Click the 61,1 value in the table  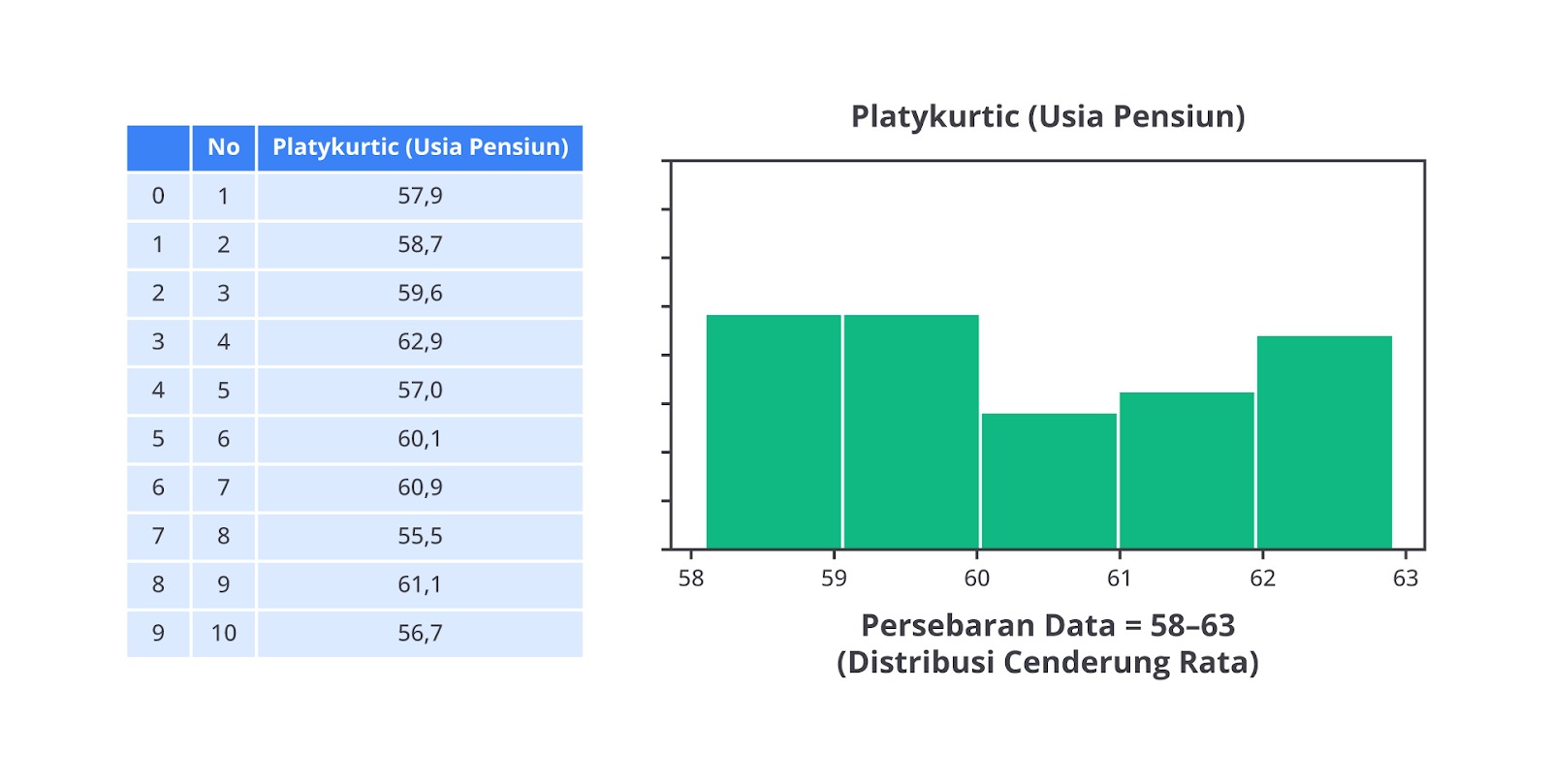(x=420, y=584)
